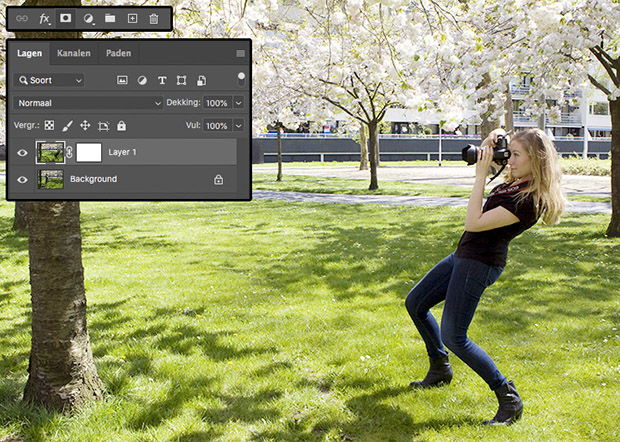The width and height of the screenshot is (620, 442).
Task: Switch to the Paden tab
Action: pos(118,53)
